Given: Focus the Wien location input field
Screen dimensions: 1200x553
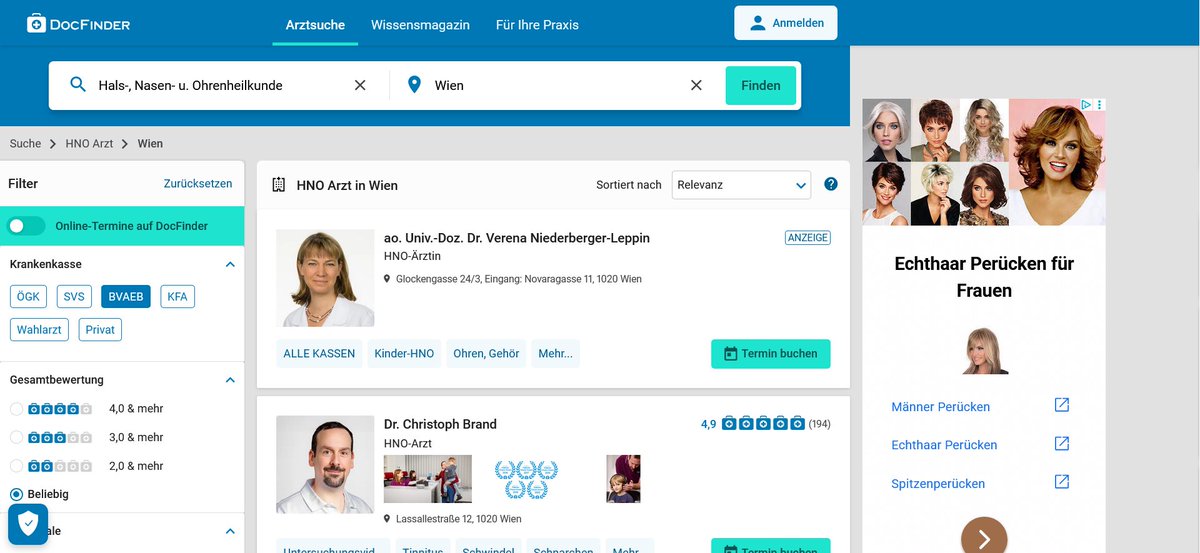Looking at the screenshot, I should [555, 85].
